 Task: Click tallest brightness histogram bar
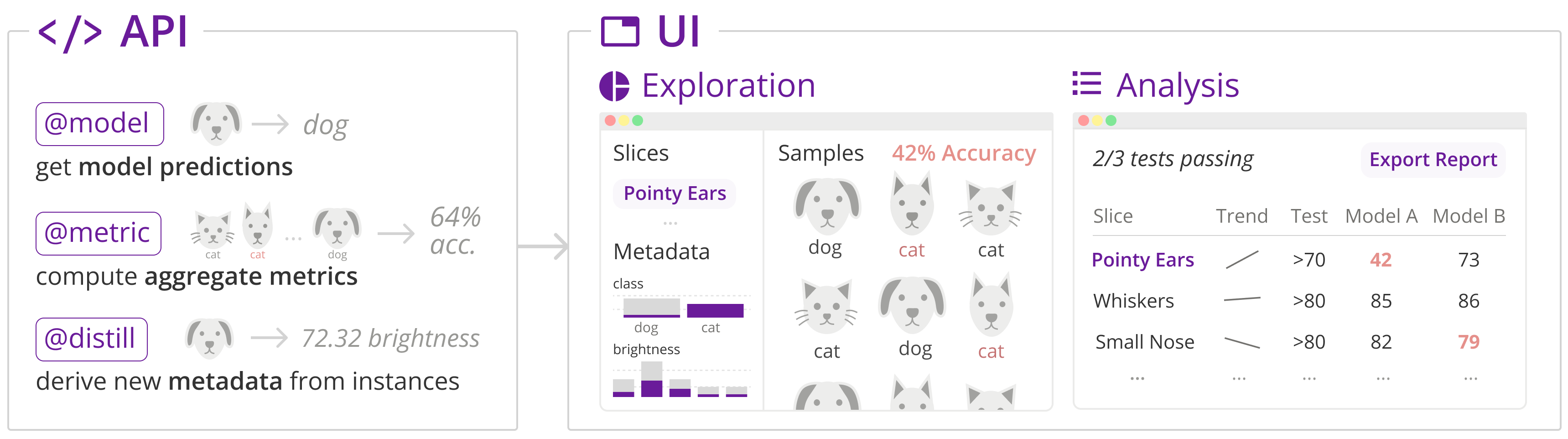[651, 379]
